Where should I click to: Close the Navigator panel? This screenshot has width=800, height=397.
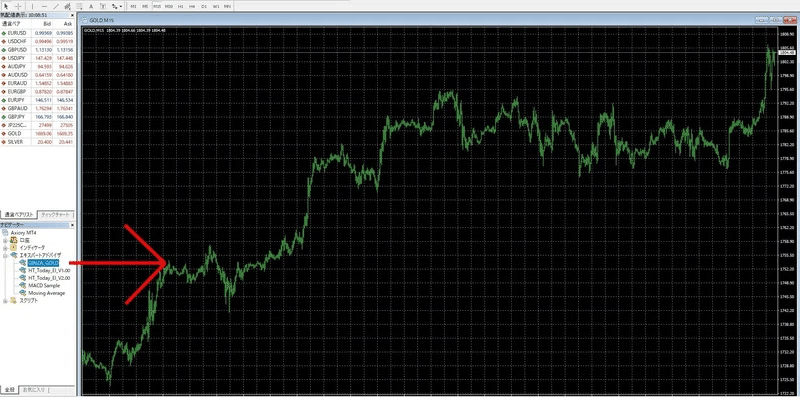(72, 225)
